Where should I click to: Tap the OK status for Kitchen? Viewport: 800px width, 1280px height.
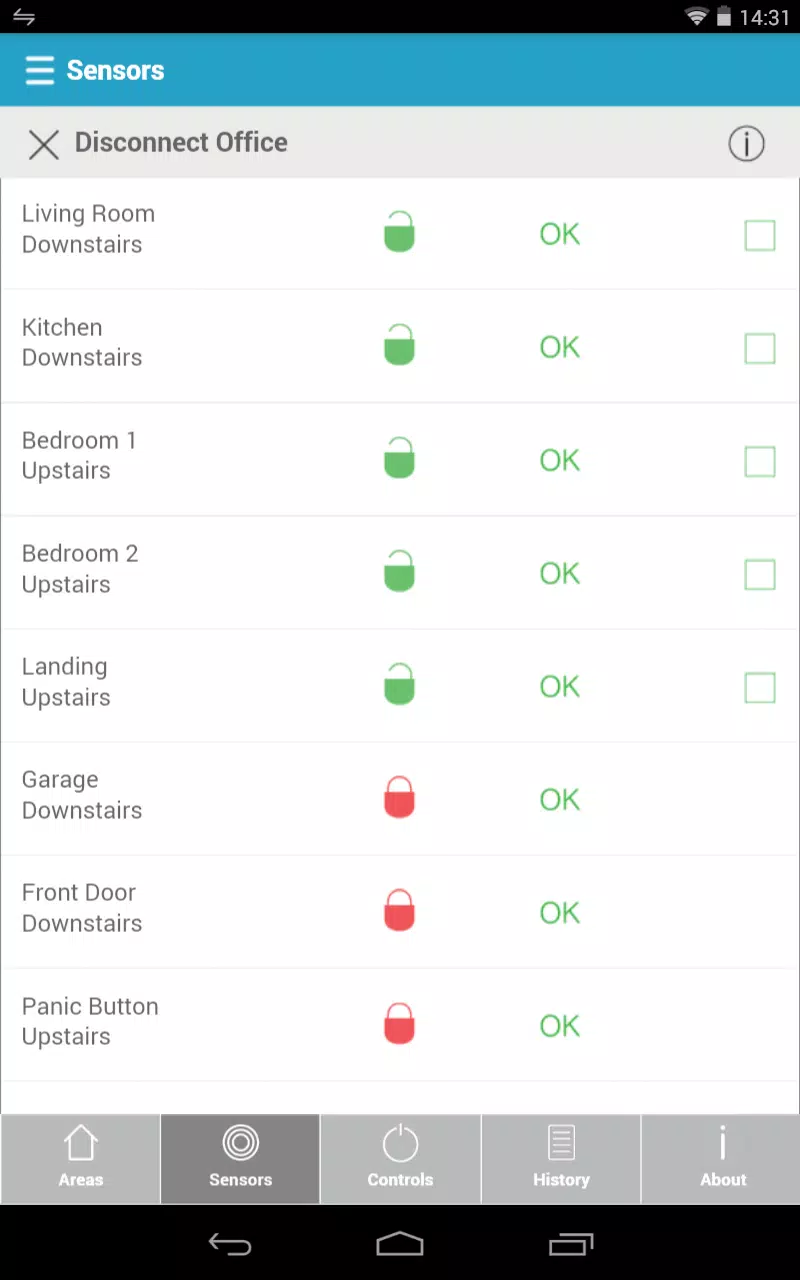560,347
